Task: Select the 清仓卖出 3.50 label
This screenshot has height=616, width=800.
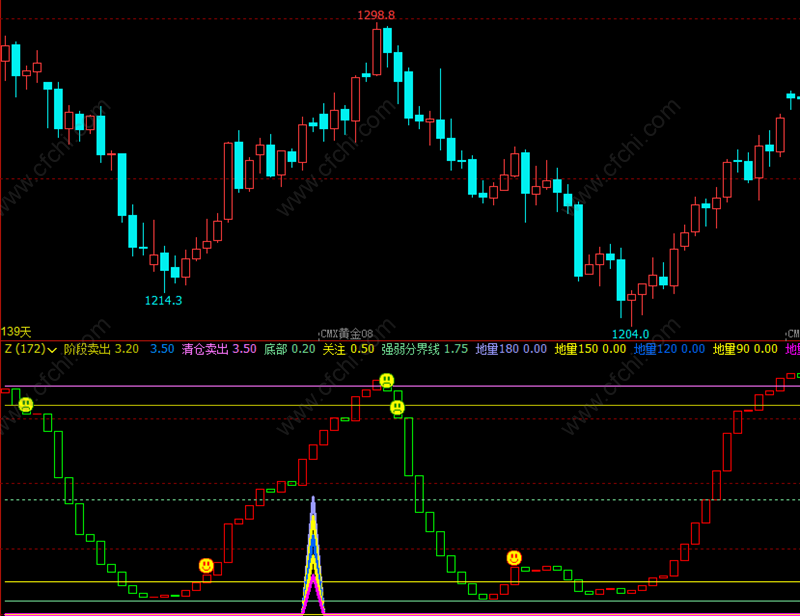Action: [x=219, y=349]
